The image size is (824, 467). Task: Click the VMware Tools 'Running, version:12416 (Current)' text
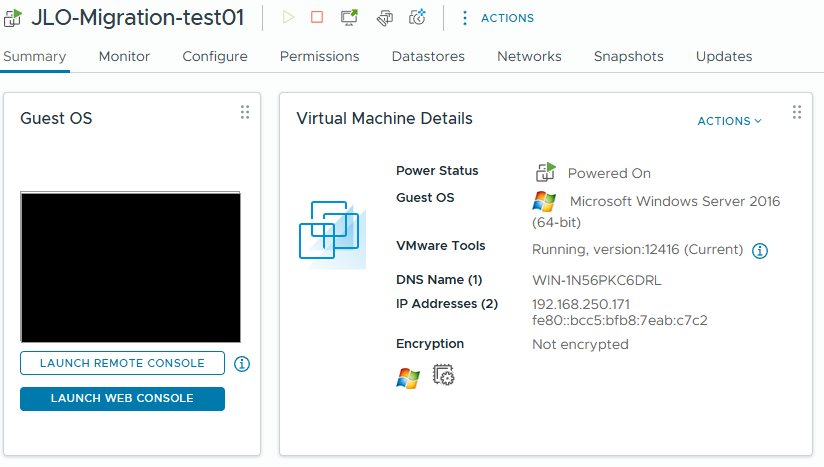(637, 250)
